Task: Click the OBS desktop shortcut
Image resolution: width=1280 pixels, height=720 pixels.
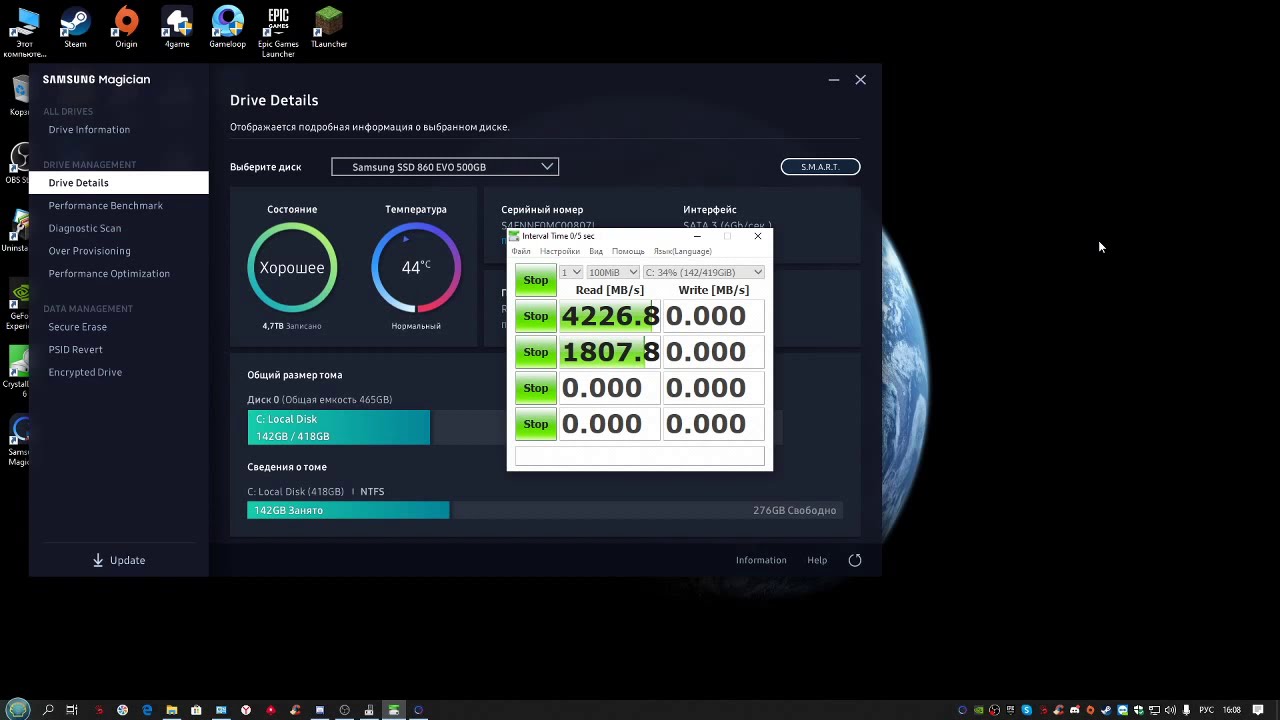Action: pyautogui.click(x=17, y=163)
